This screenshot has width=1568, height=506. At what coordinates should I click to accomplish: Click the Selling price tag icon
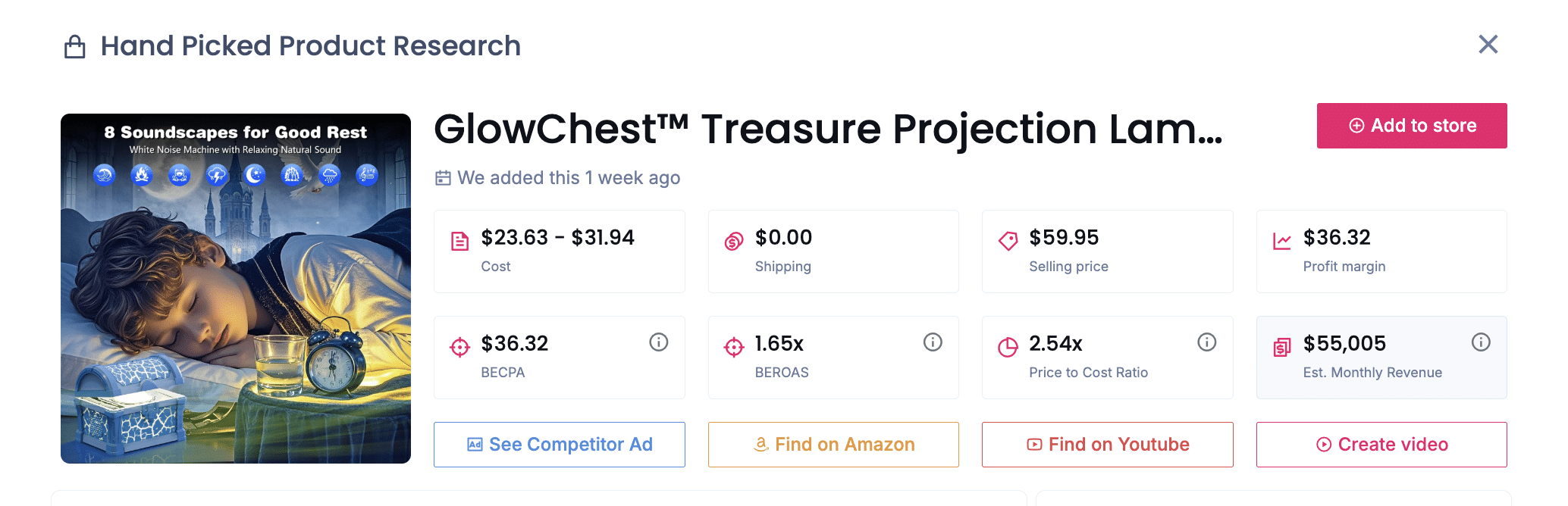click(x=1008, y=242)
